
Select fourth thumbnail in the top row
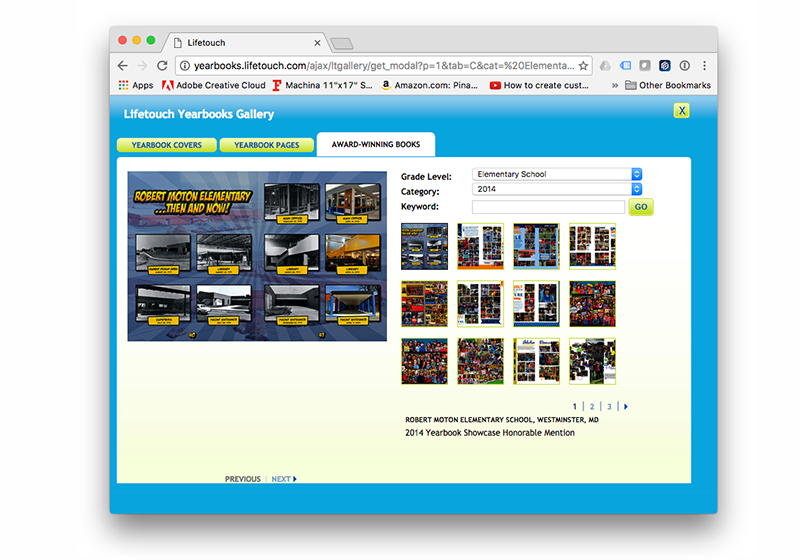[x=592, y=246]
